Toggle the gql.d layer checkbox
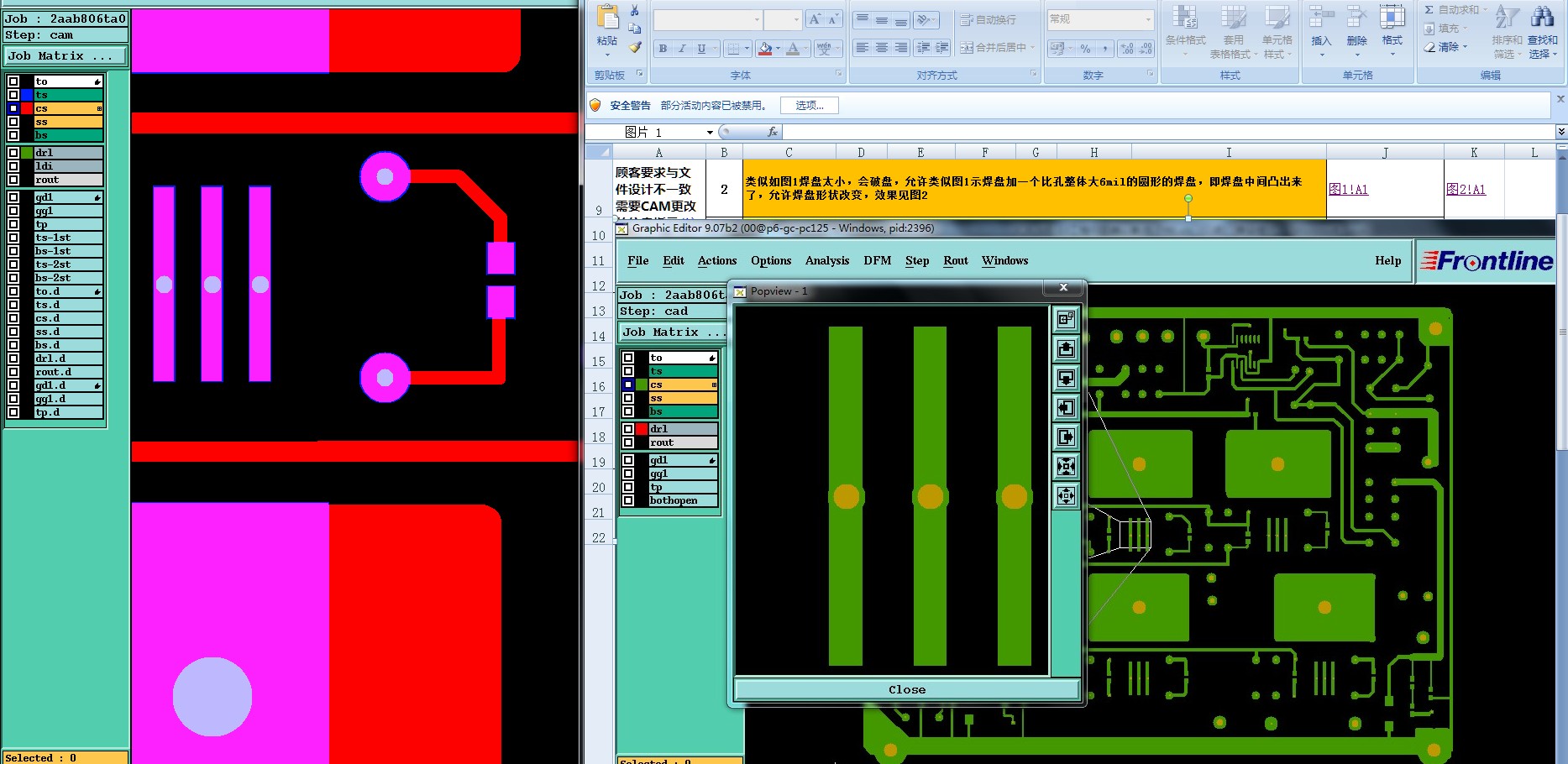Screen dimensions: 1568x764 coord(13,399)
